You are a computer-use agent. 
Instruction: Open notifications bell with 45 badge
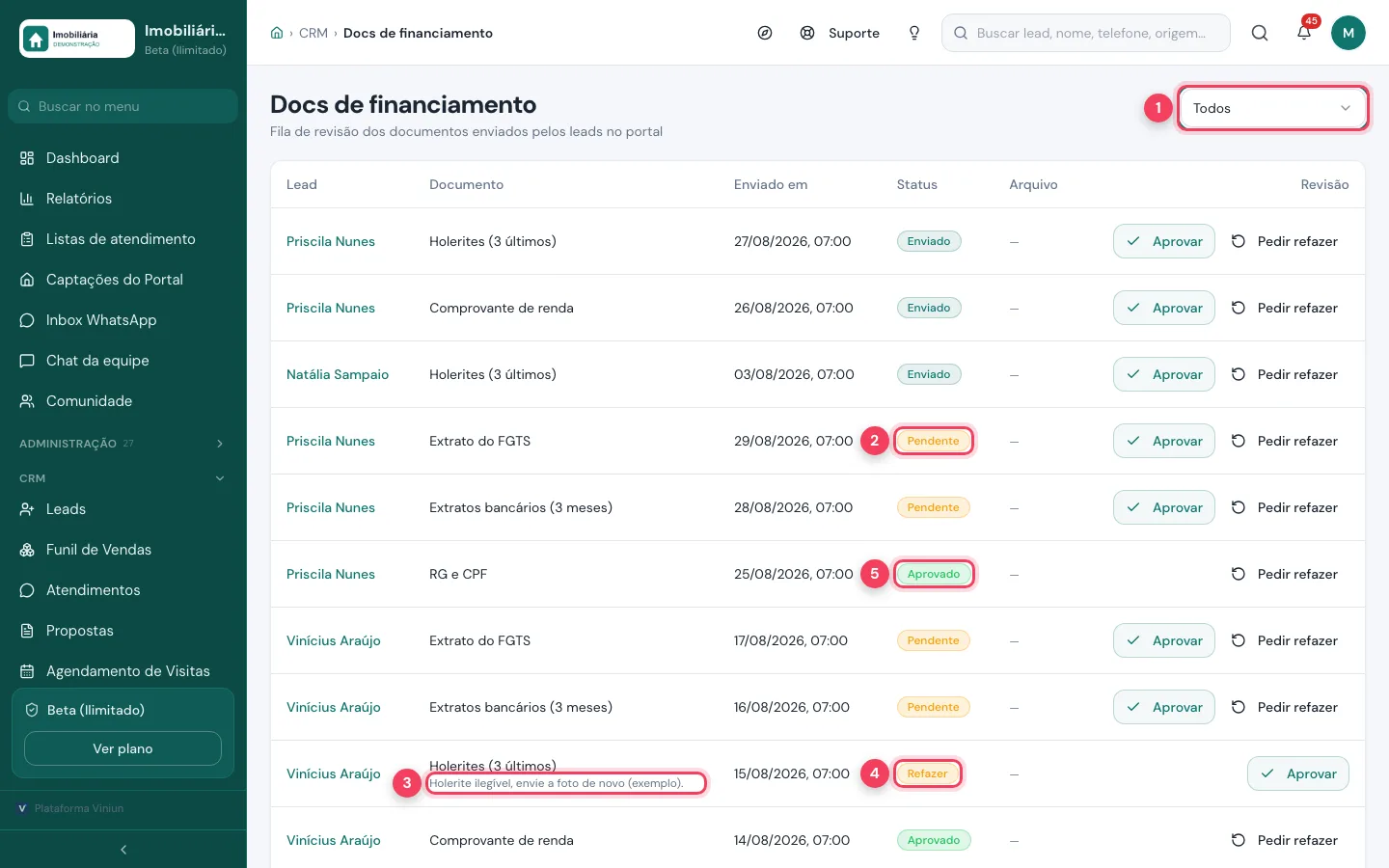(1304, 33)
